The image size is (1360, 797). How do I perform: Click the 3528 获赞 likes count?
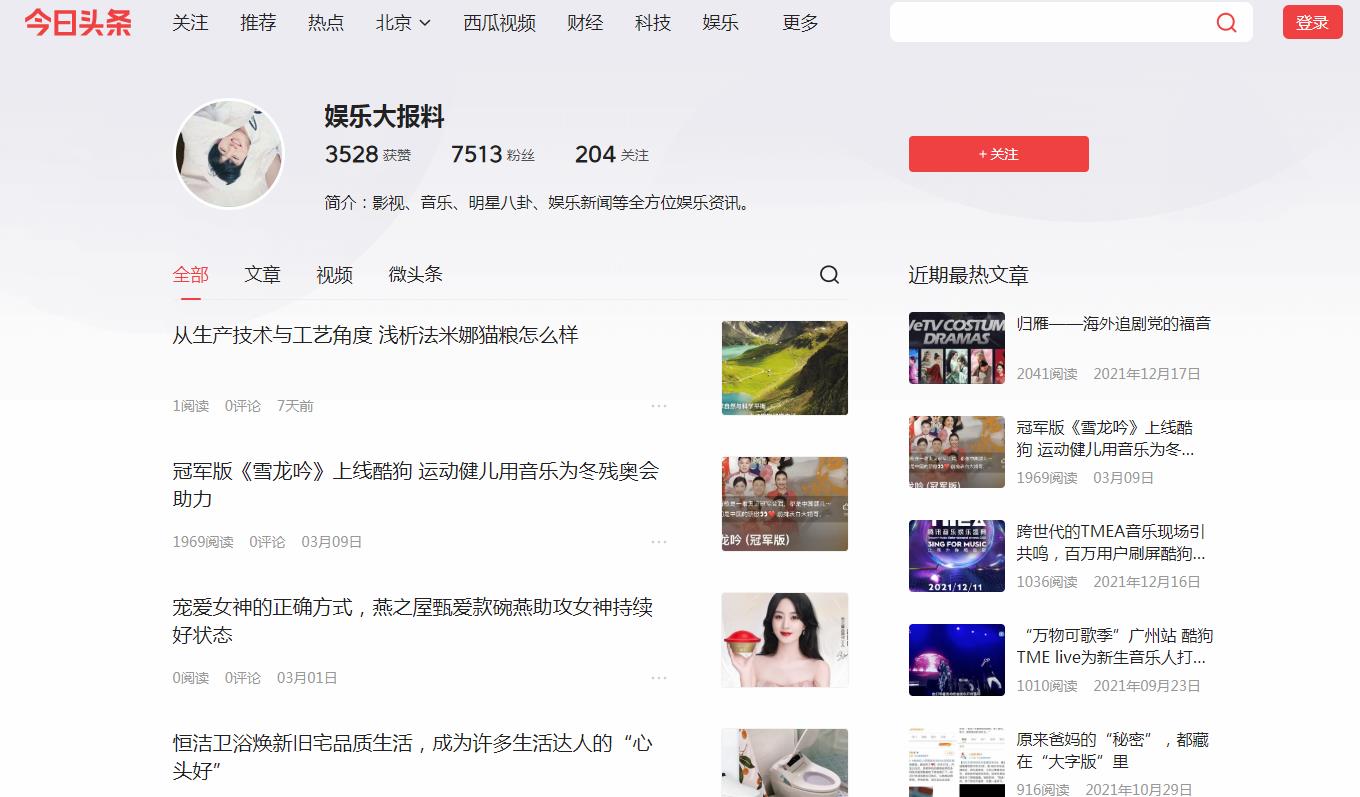pyautogui.click(x=367, y=155)
